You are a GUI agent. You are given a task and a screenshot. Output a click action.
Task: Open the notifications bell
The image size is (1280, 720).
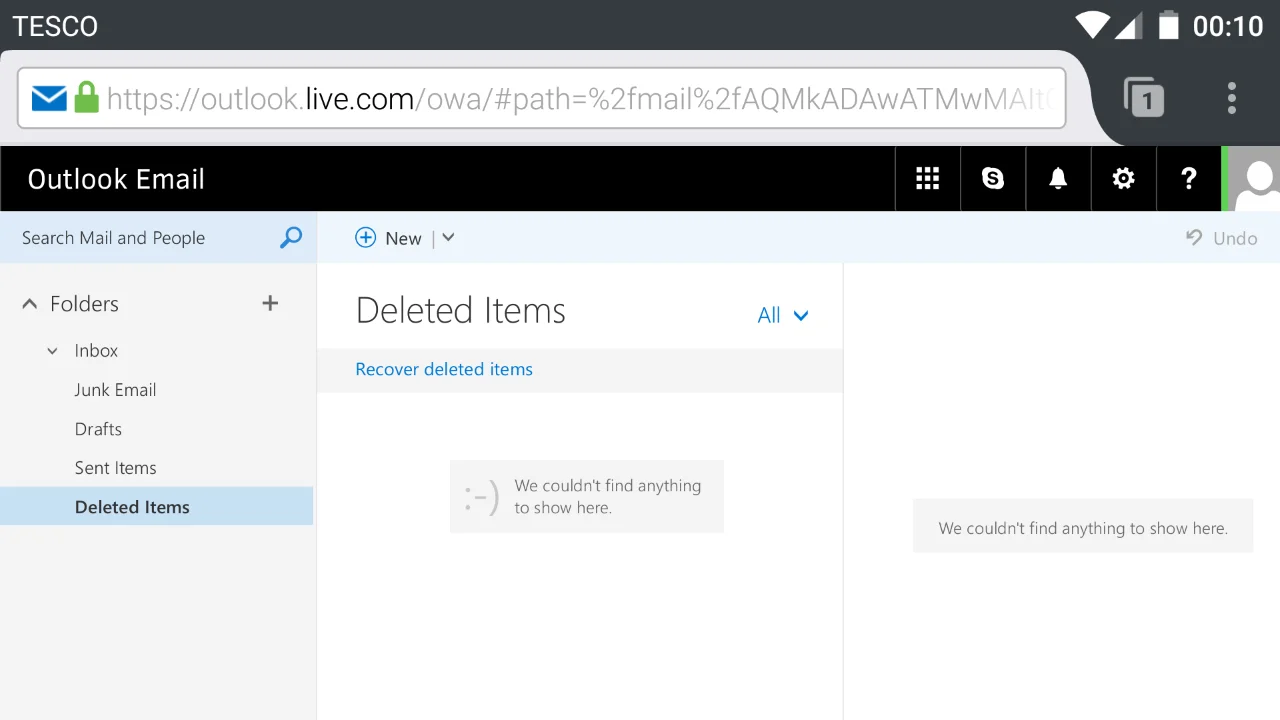1058,179
